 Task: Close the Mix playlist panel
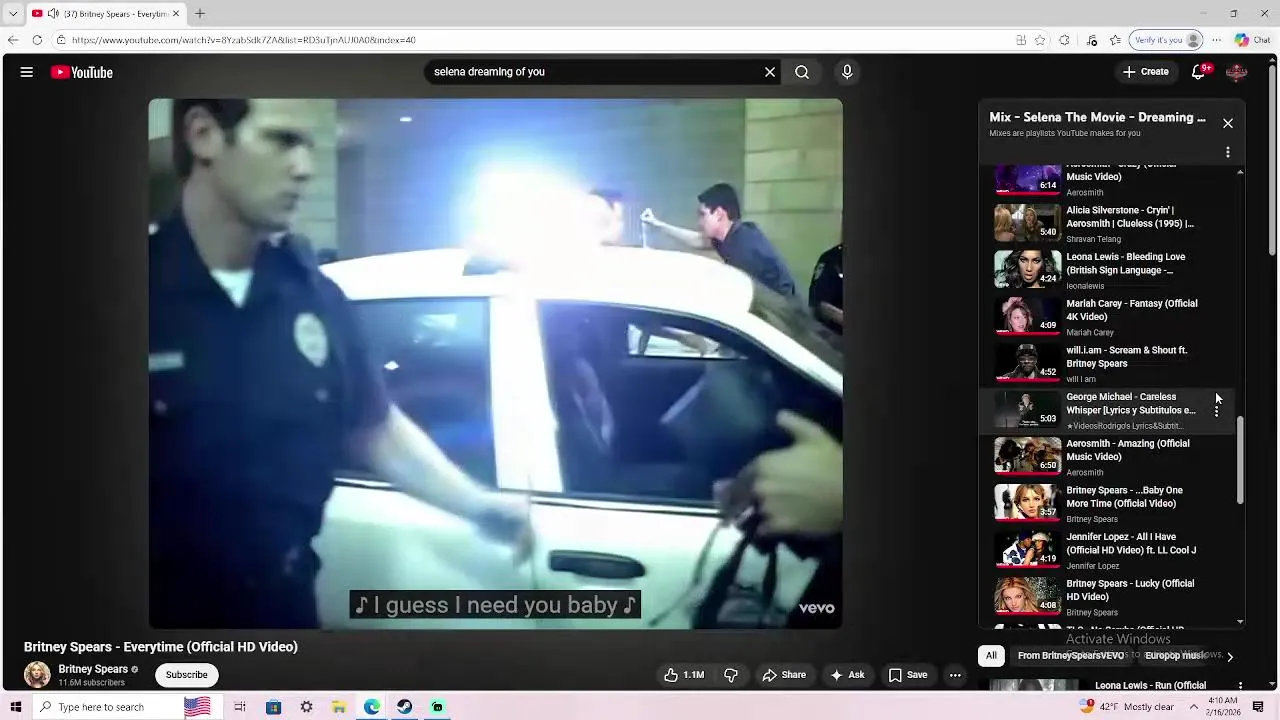coord(1228,123)
